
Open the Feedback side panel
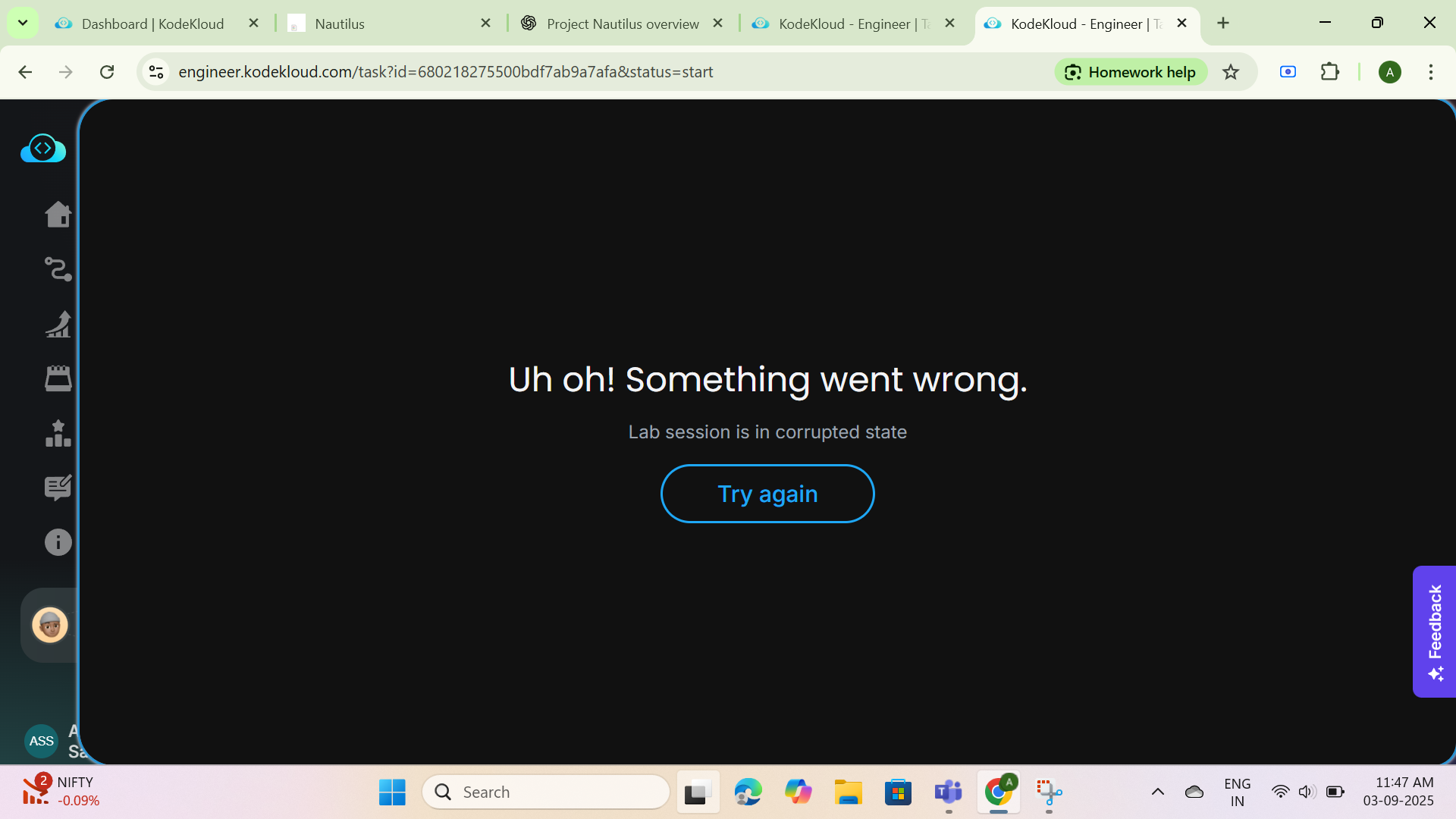[1434, 631]
